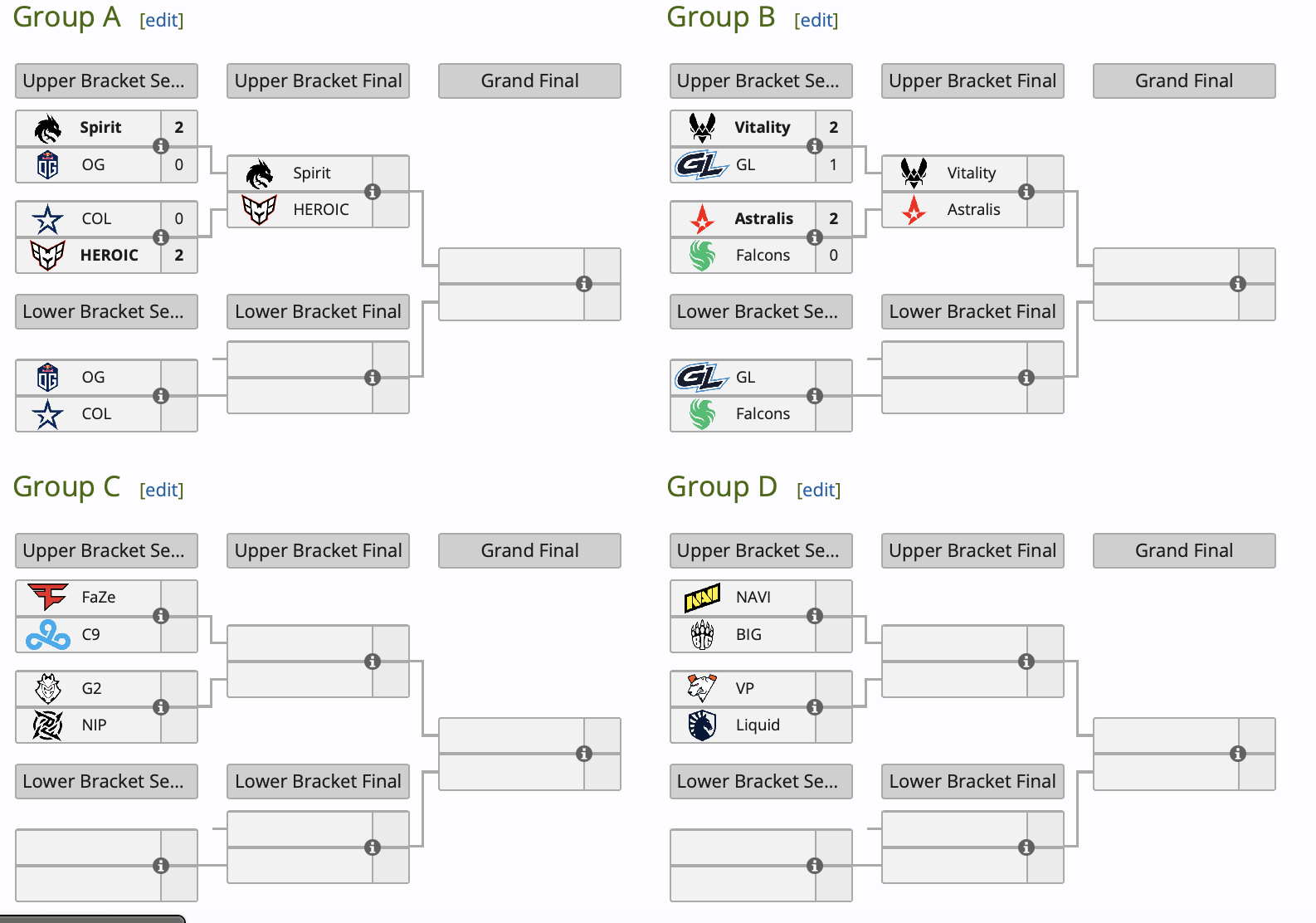Open match info for COL vs HEROIC
Viewport: 1316px width, 923px height.
[x=161, y=237]
